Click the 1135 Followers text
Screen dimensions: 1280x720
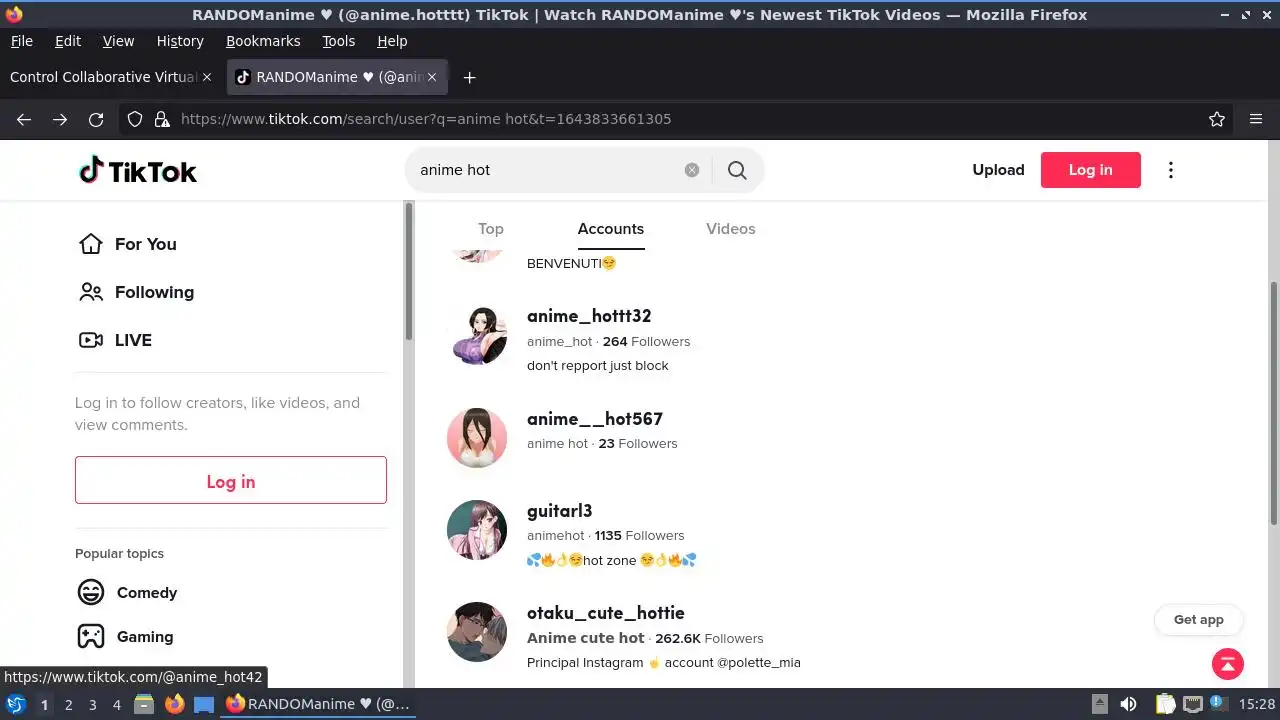pyautogui.click(x=639, y=536)
